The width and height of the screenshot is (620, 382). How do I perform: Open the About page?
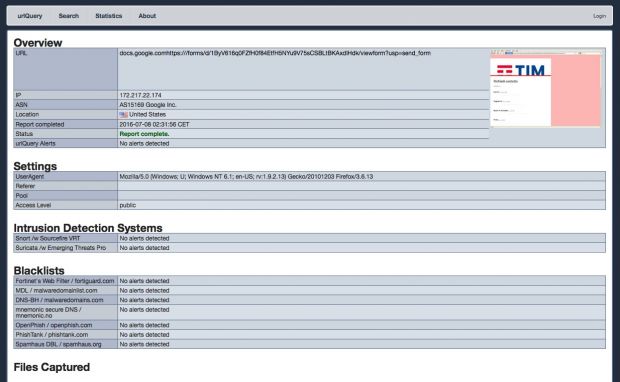[x=147, y=16]
